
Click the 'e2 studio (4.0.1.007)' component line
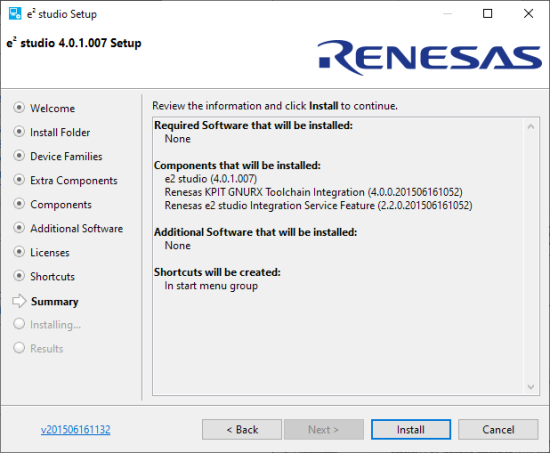click(211, 179)
